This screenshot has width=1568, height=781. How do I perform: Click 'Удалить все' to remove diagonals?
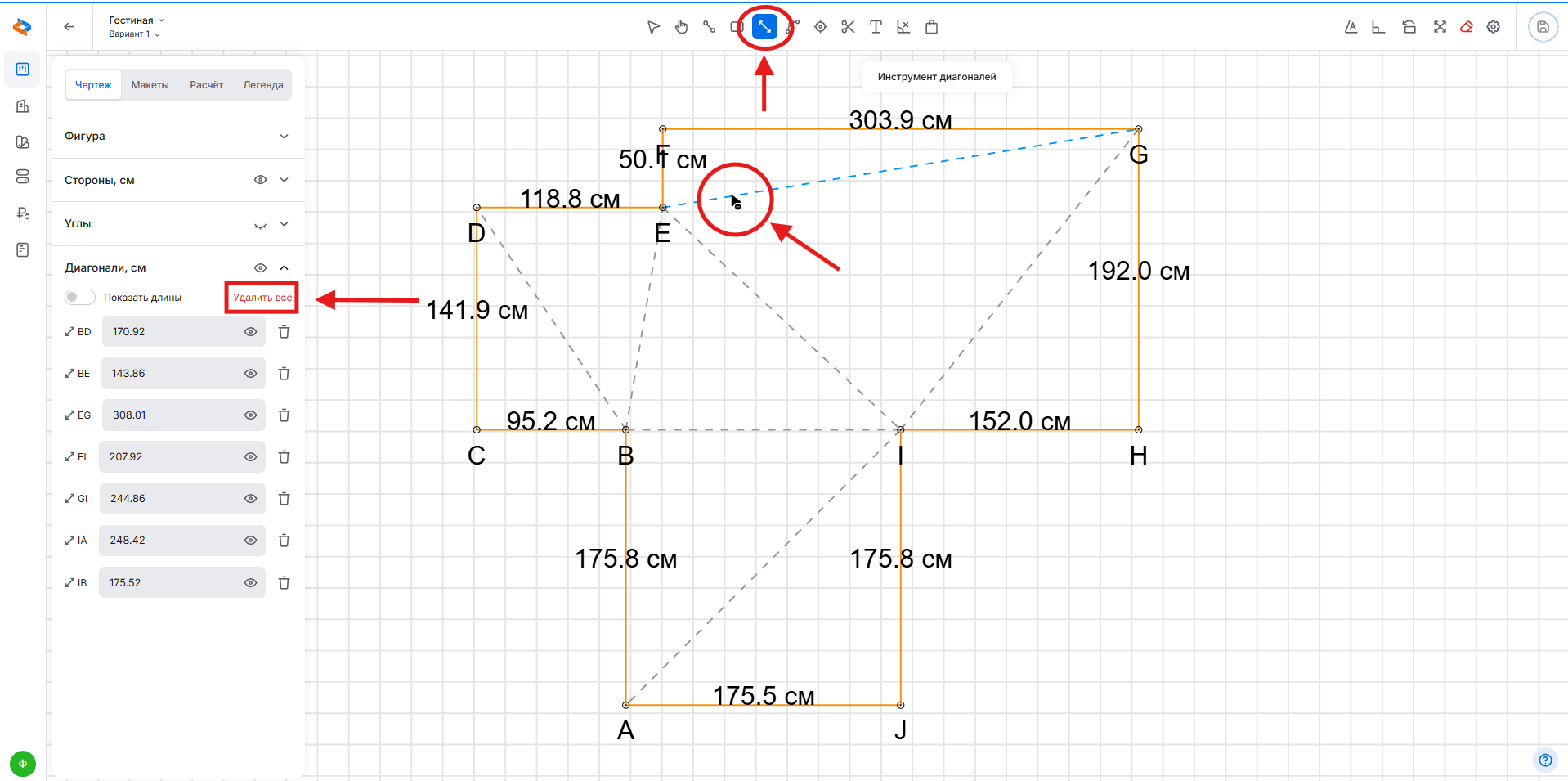pos(262,298)
